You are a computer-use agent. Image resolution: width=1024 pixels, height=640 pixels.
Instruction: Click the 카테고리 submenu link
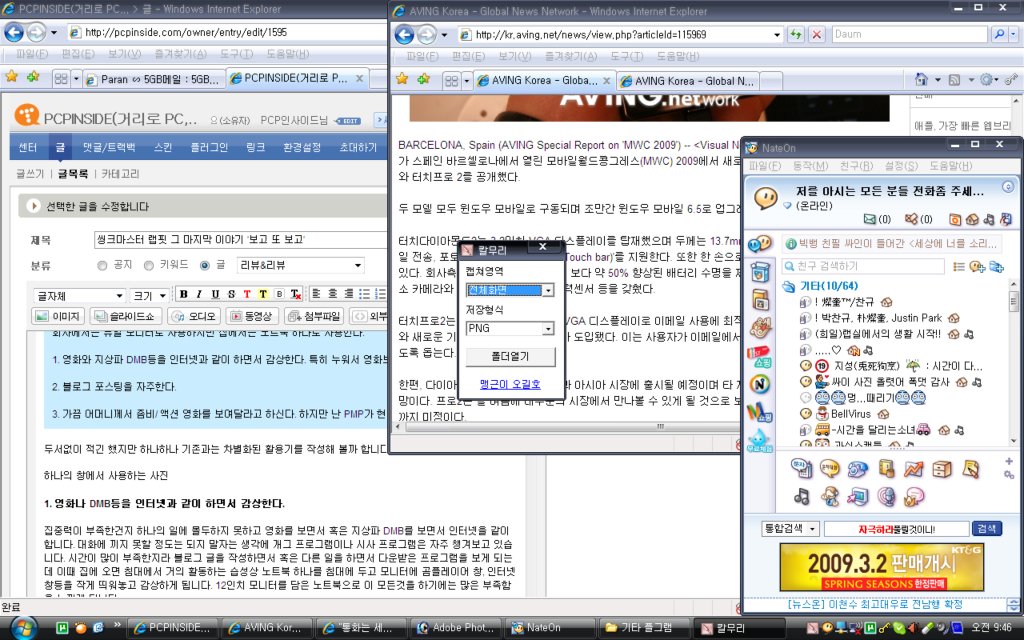[x=120, y=174]
